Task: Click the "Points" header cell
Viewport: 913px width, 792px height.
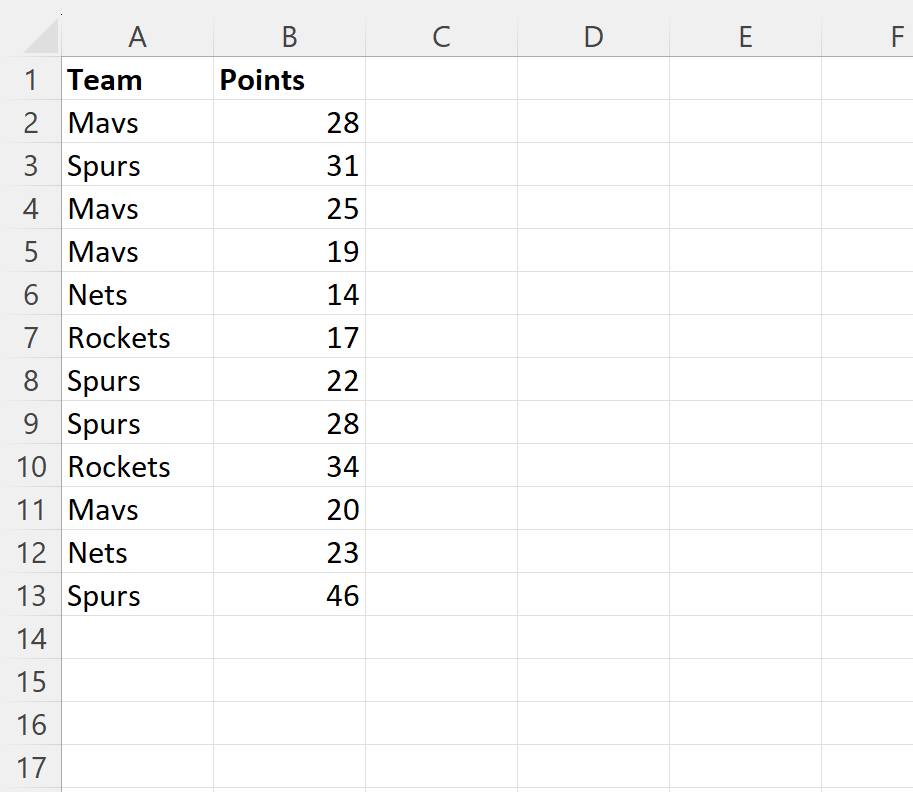Action: point(289,80)
